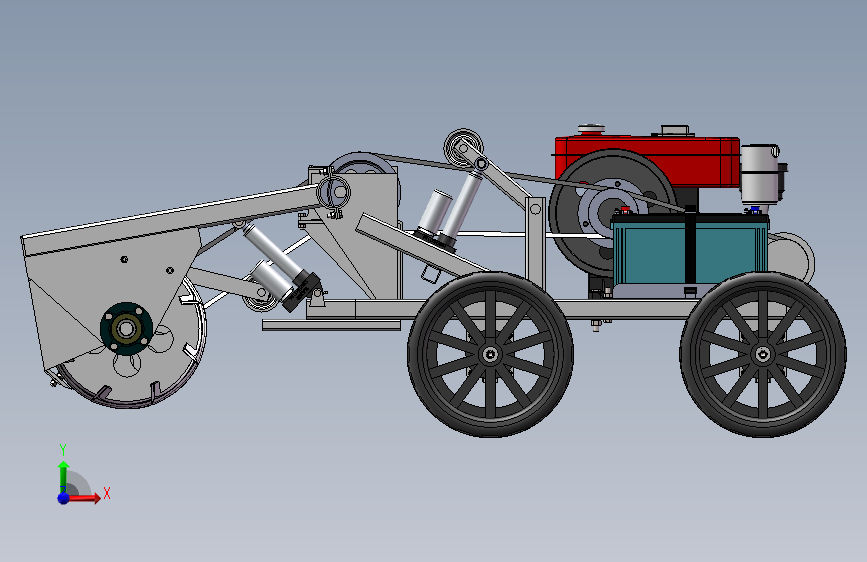
Task: Select the dark green bearing flange on the disc
Action: tap(126, 329)
